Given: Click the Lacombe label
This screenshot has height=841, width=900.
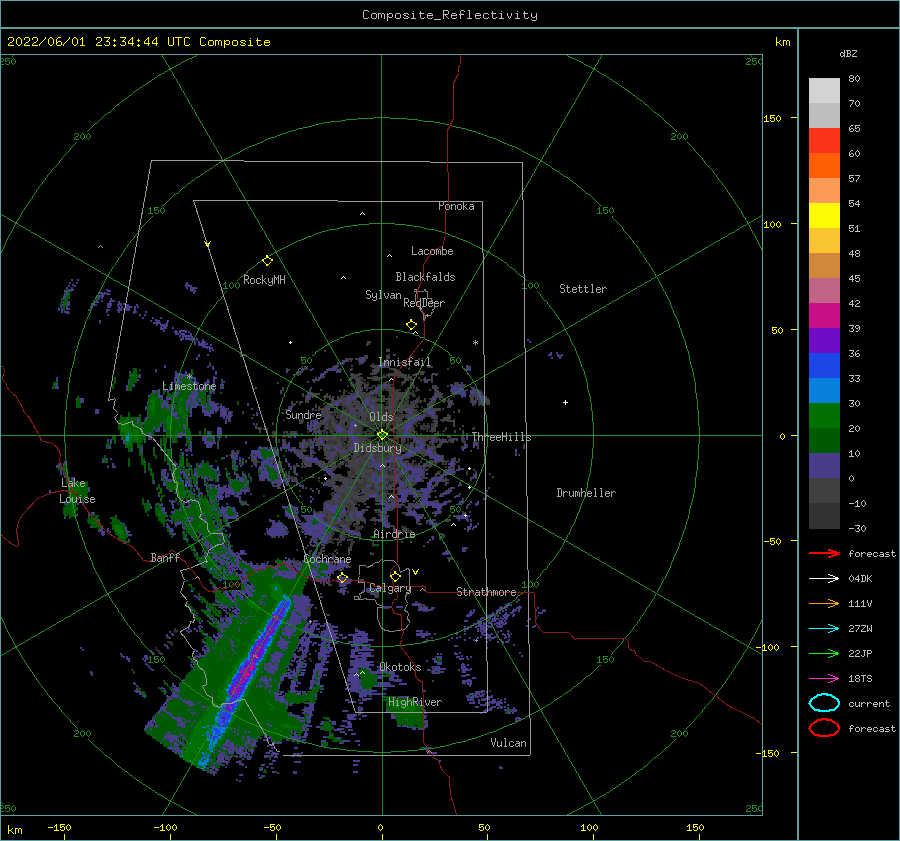Looking at the screenshot, I should (x=432, y=251).
